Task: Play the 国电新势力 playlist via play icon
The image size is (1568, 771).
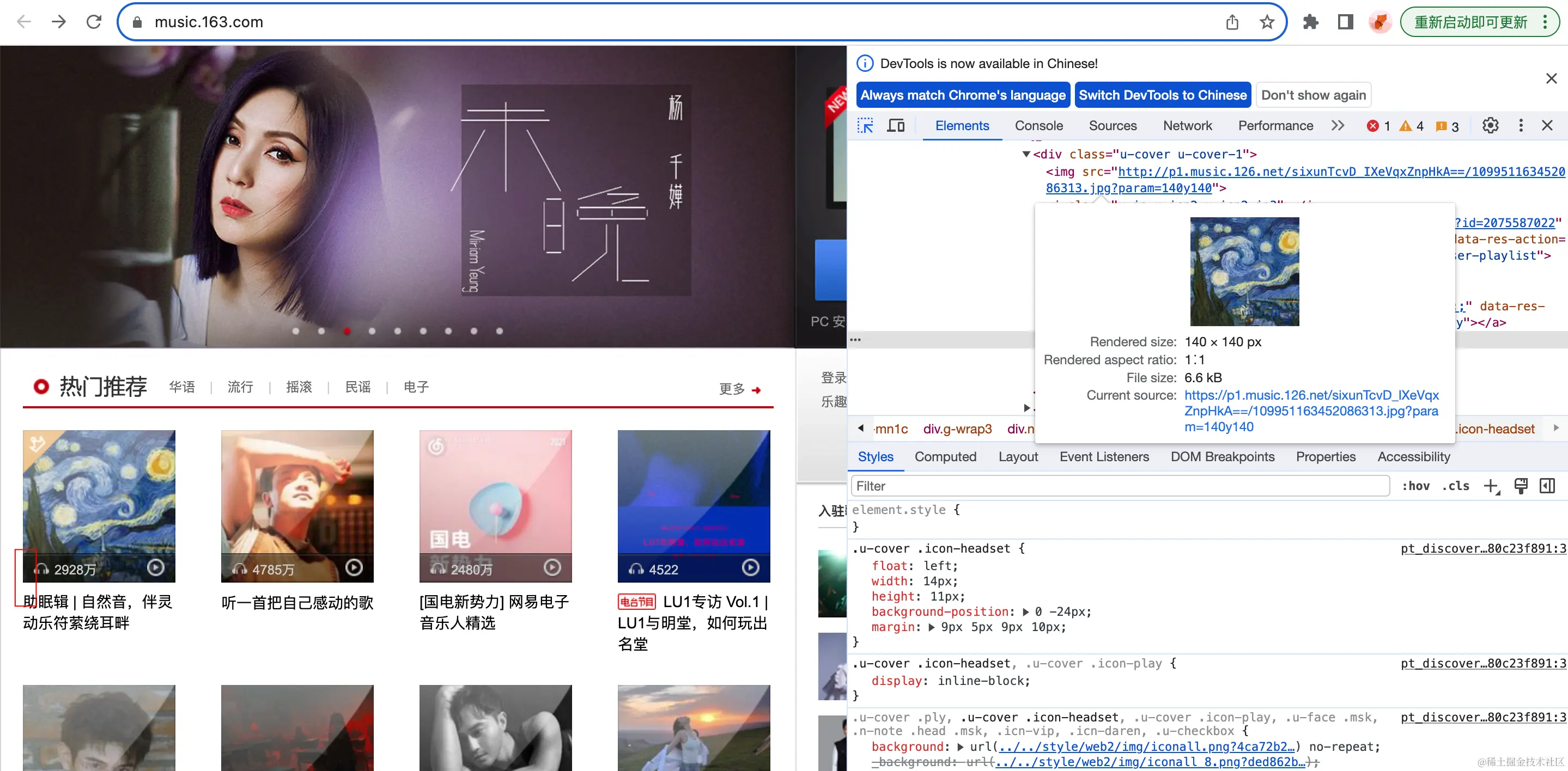Action: coord(552,567)
